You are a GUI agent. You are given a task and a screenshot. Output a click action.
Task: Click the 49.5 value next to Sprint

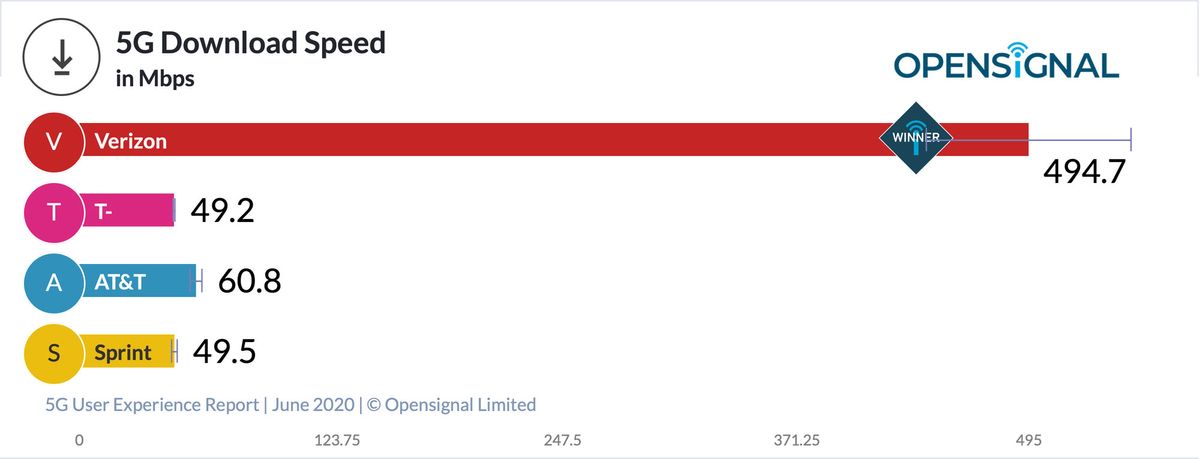coord(224,352)
